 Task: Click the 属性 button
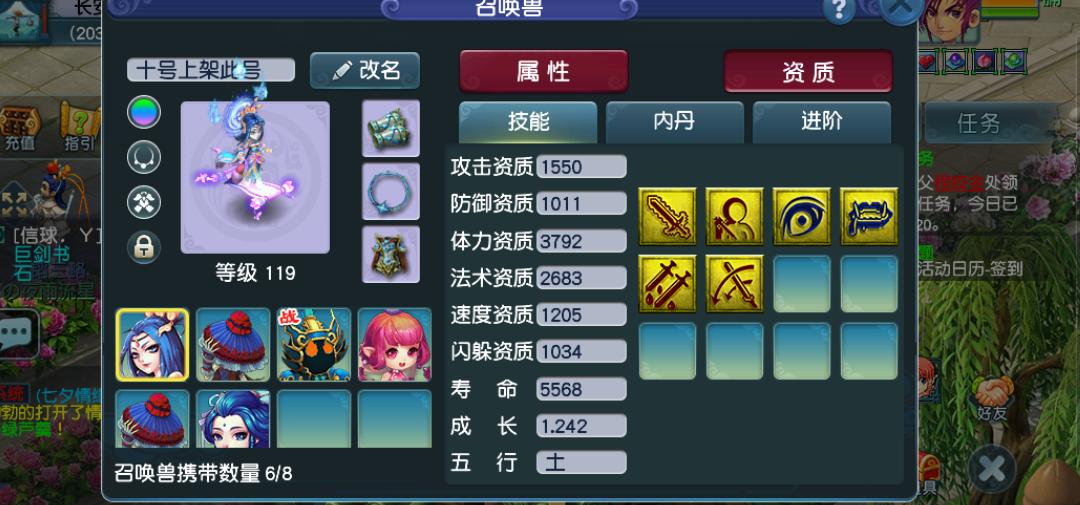(543, 71)
